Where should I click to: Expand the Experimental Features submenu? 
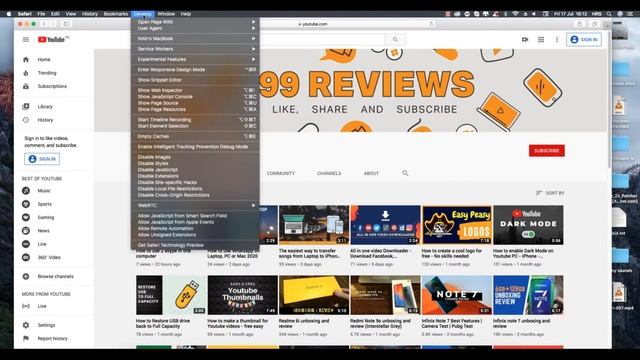(x=195, y=59)
